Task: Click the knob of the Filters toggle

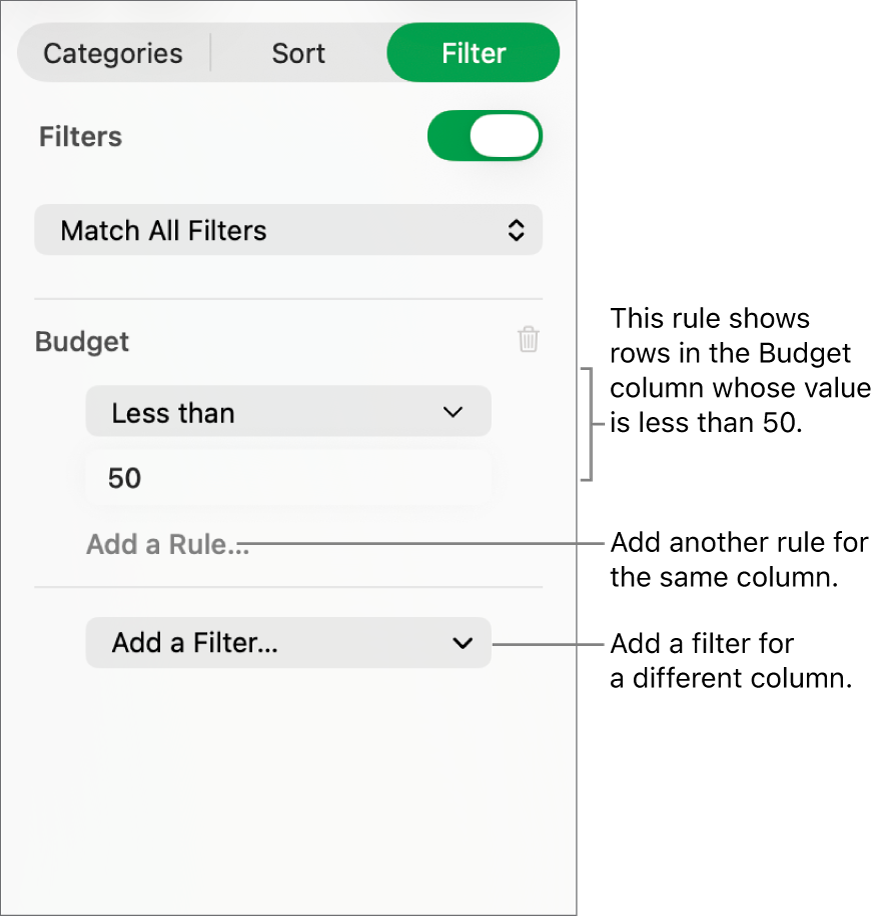Action: click(507, 136)
